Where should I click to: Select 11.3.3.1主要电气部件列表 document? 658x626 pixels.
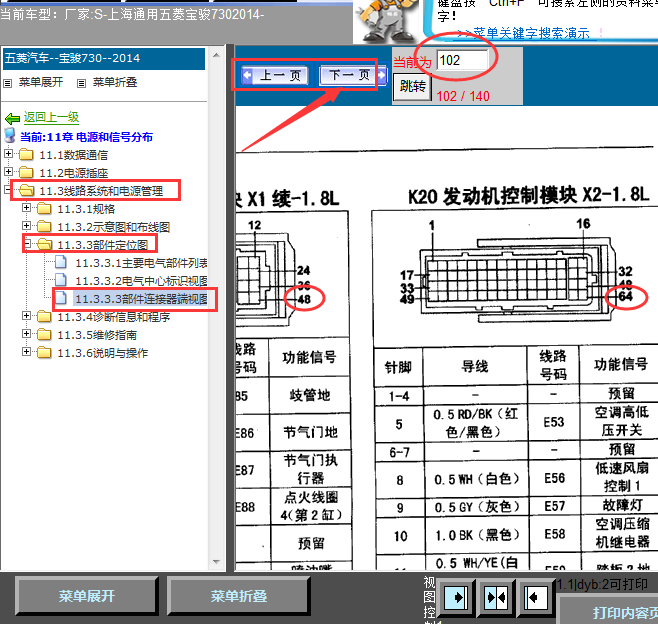point(141,263)
